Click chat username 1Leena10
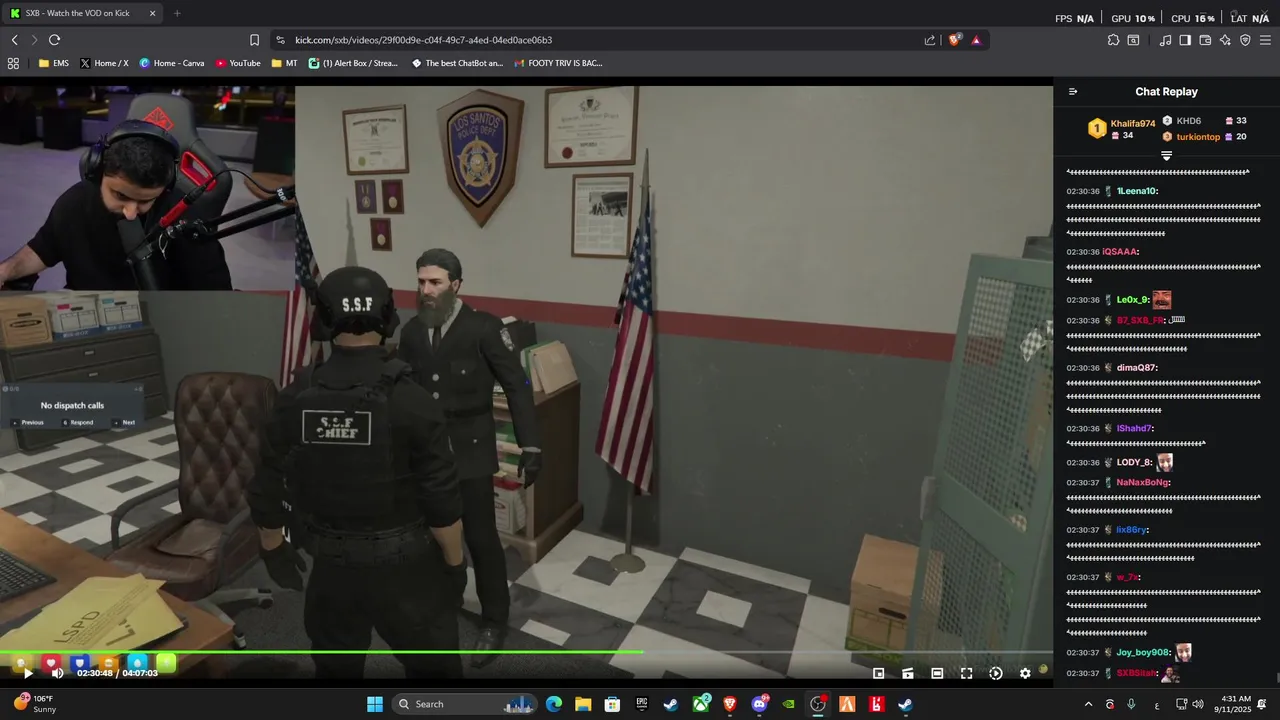Viewport: 1280px width, 720px height. (x=1137, y=191)
